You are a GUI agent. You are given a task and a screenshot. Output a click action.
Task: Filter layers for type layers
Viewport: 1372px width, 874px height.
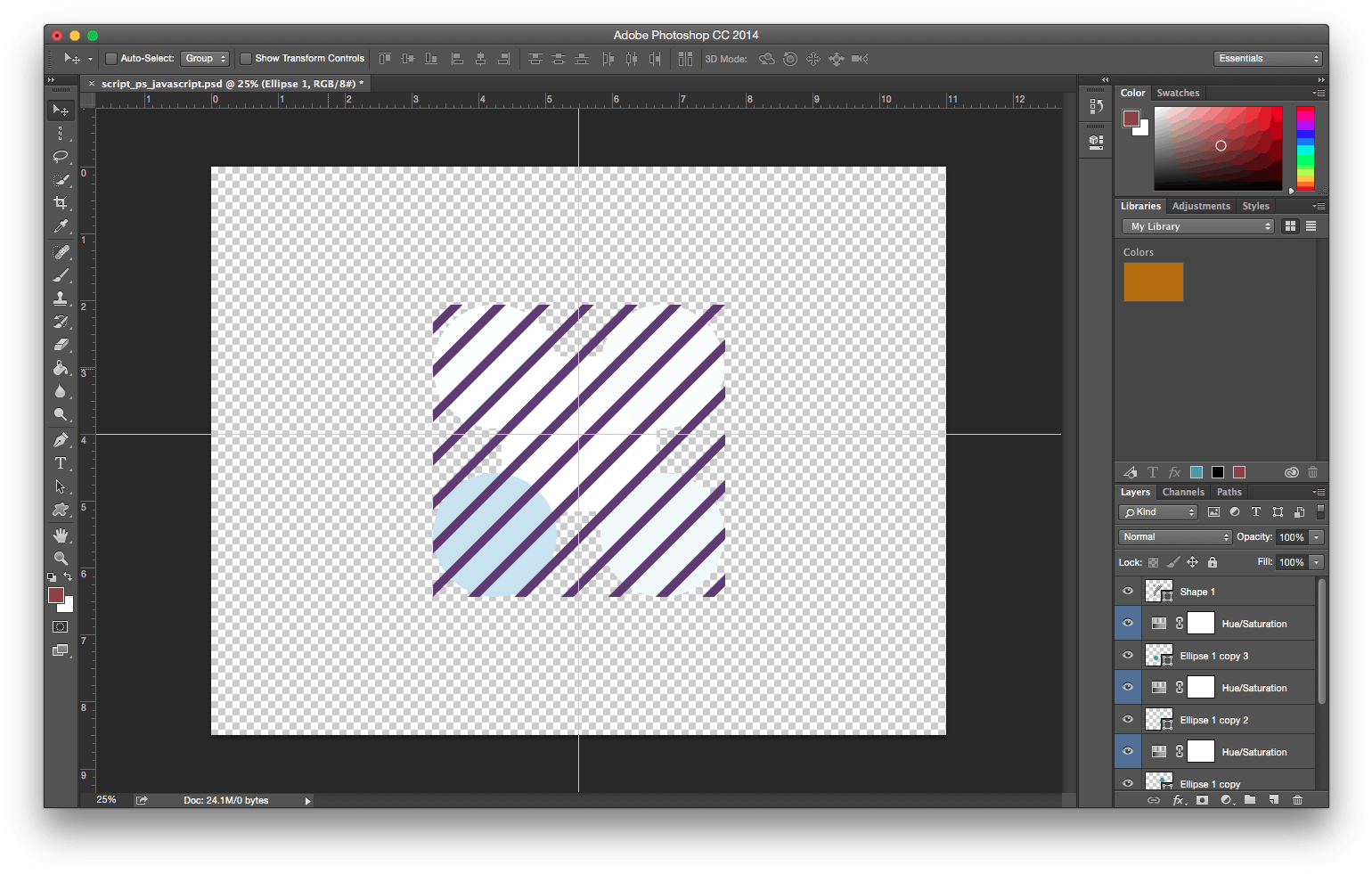pyautogui.click(x=1256, y=512)
